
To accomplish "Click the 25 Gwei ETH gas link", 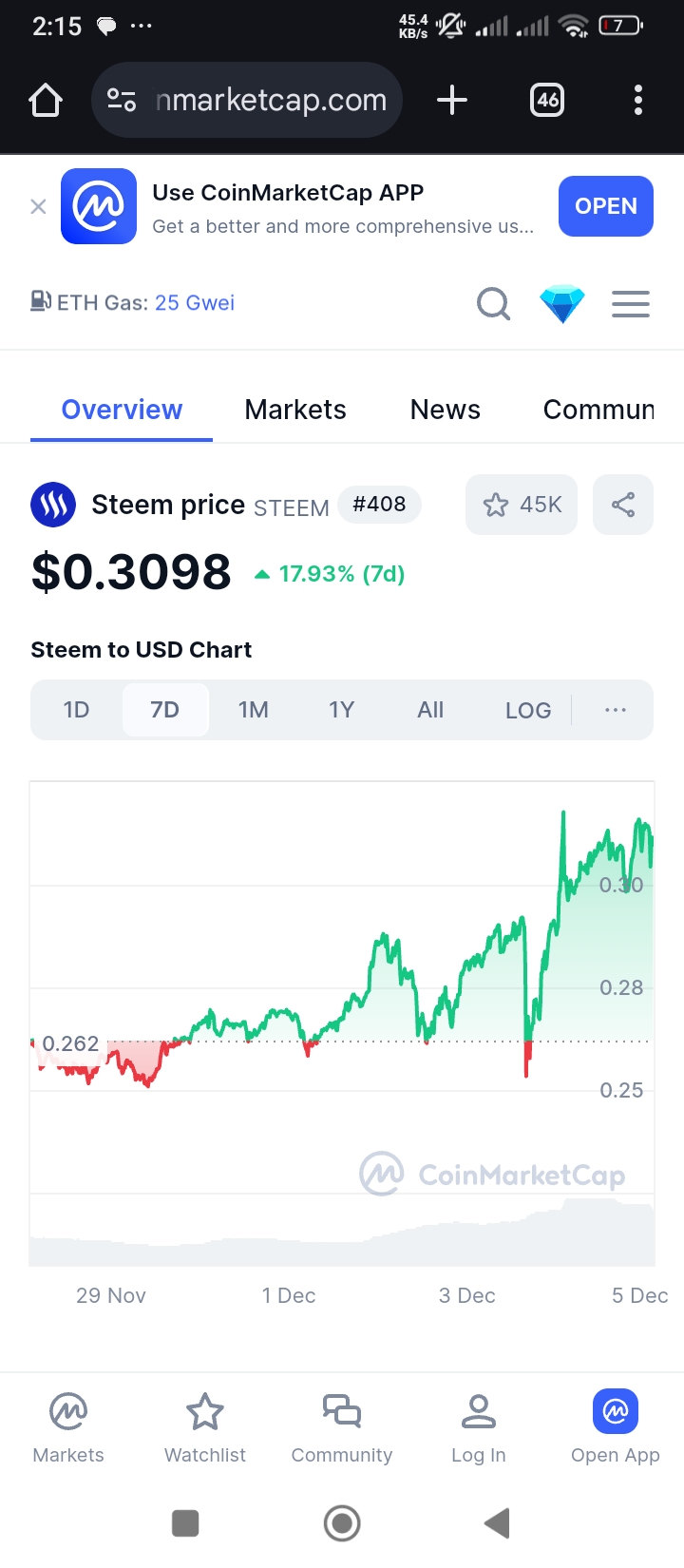I will 195,303.
